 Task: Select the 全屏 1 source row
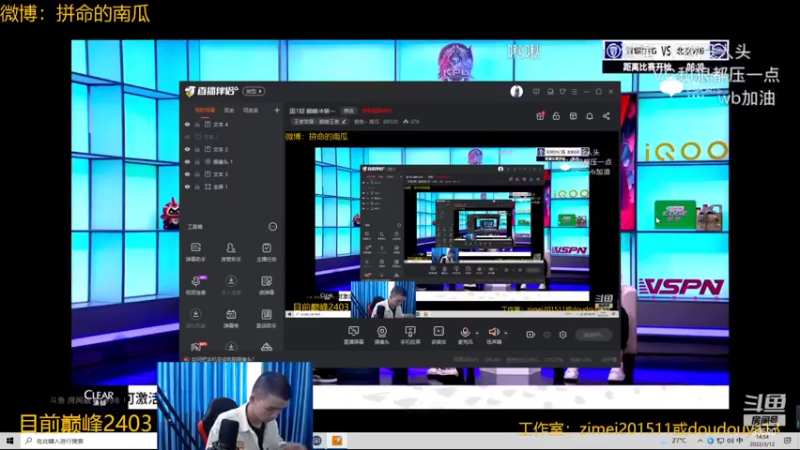click(x=232, y=187)
